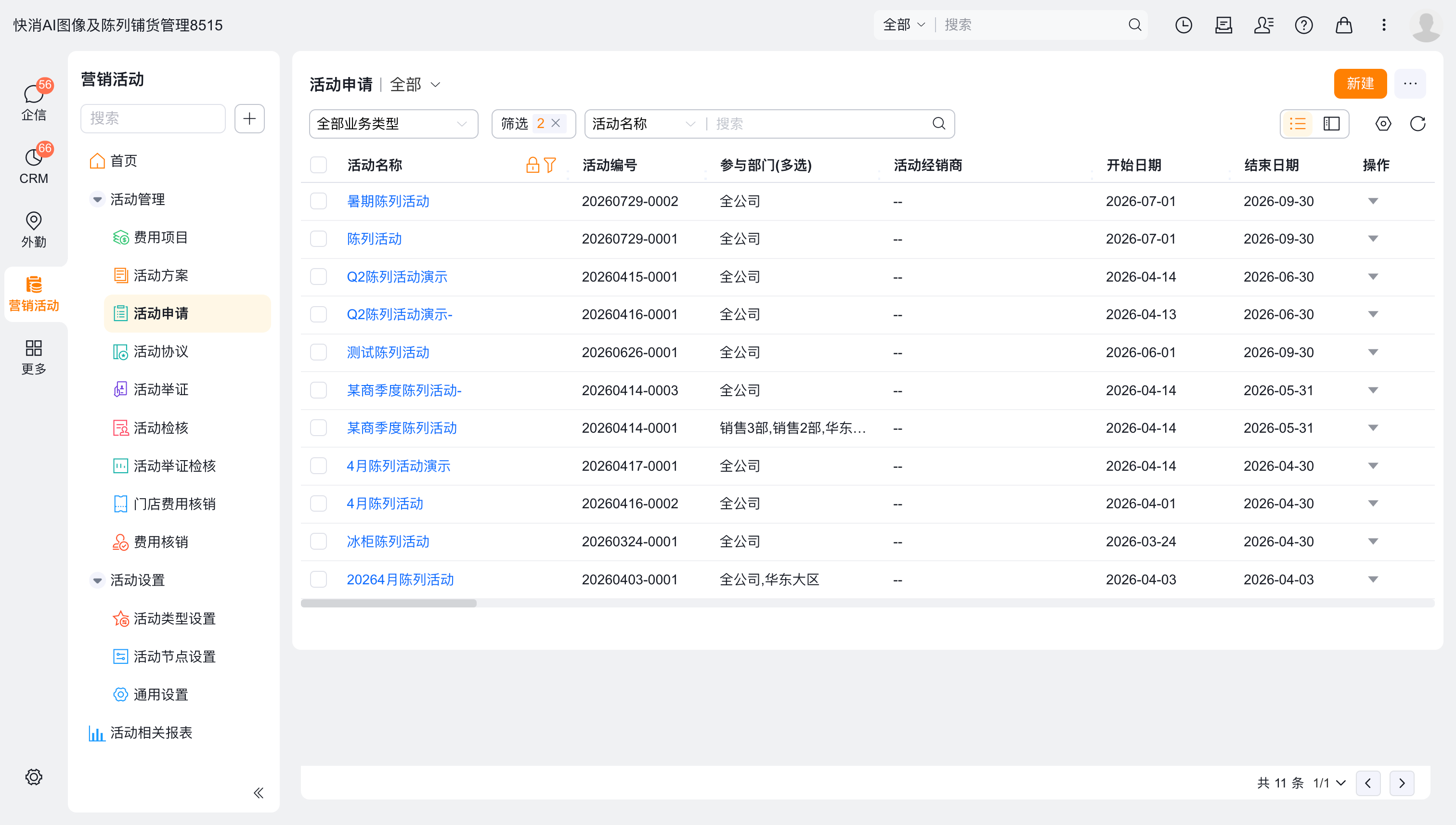
Task: Collapse the 活动管理 tree group
Action: 97,199
